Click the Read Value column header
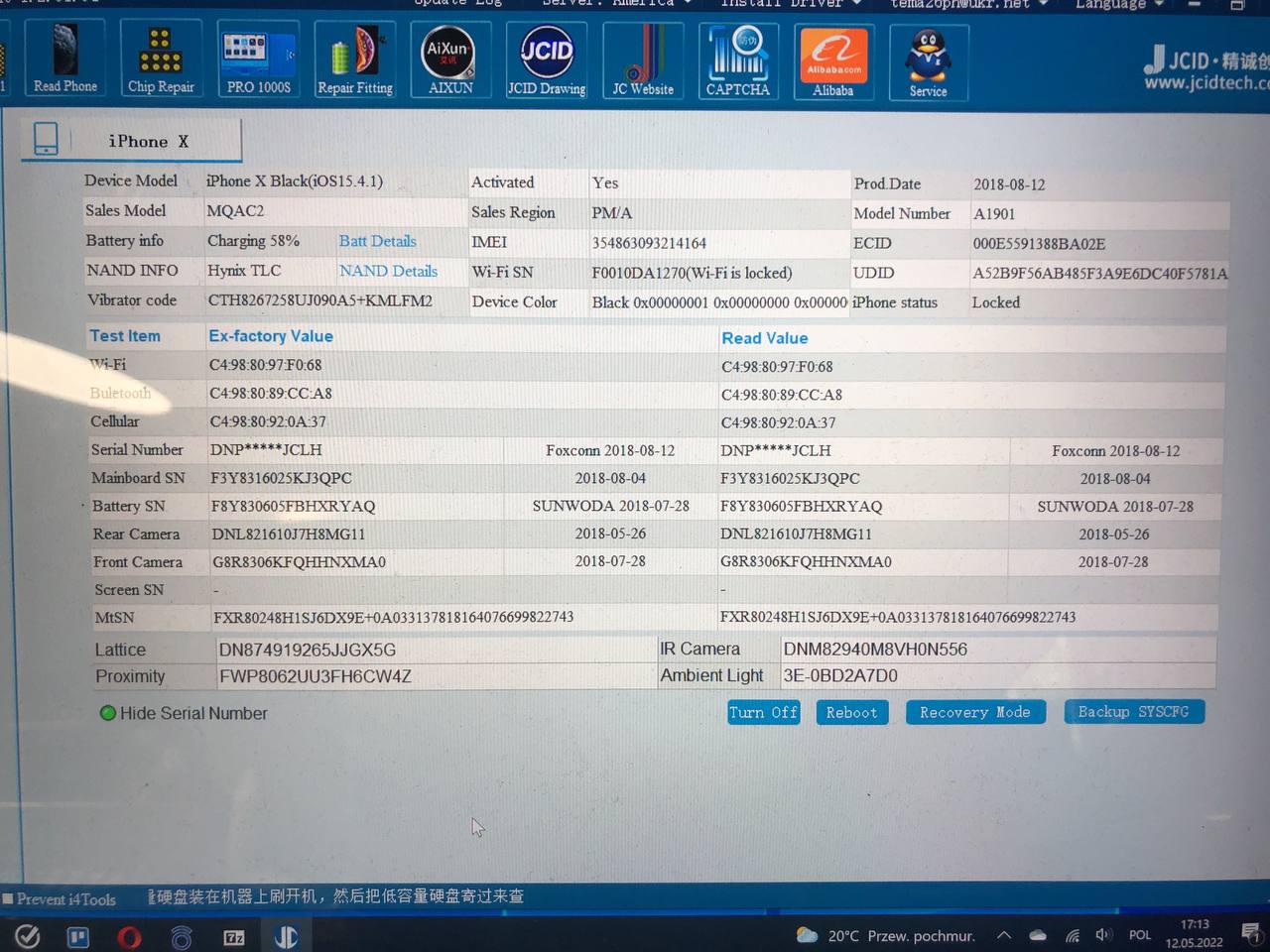This screenshot has width=1270, height=952. click(765, 338)
